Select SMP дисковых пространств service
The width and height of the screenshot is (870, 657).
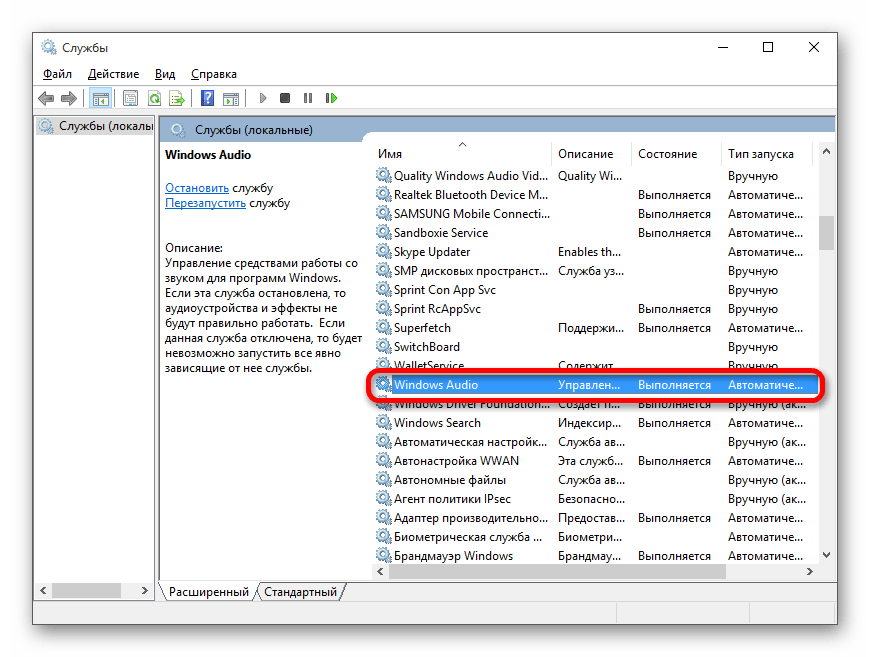[595, 271]
